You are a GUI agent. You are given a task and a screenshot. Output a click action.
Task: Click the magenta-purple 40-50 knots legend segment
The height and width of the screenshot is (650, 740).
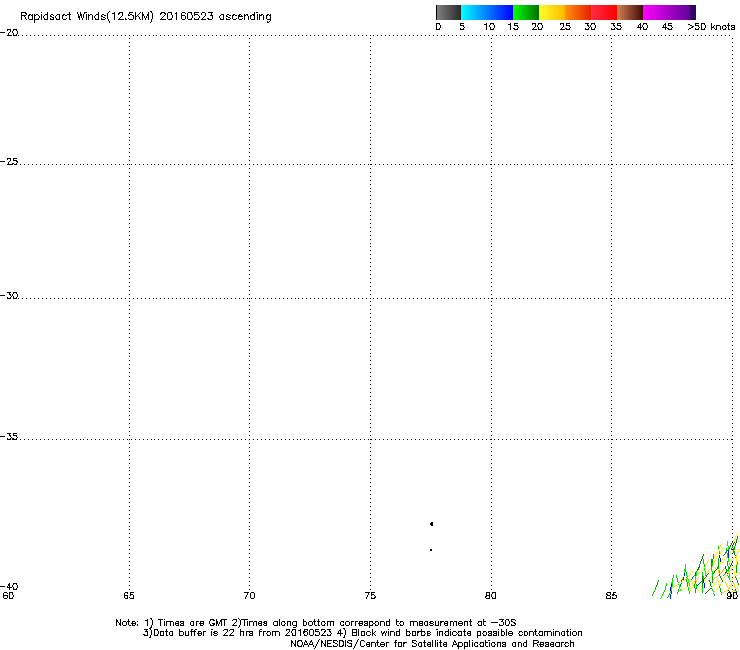point(669,12)
